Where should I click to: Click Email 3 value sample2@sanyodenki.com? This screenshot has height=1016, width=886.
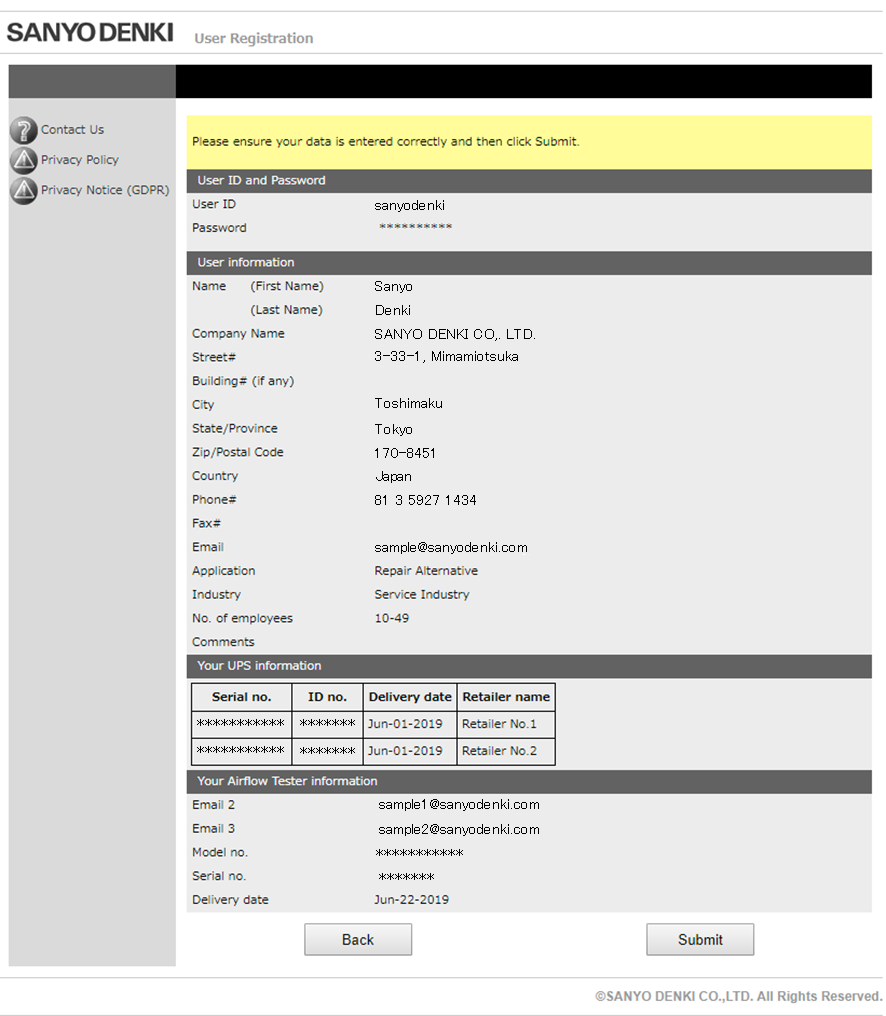click(x=459, y=829)
